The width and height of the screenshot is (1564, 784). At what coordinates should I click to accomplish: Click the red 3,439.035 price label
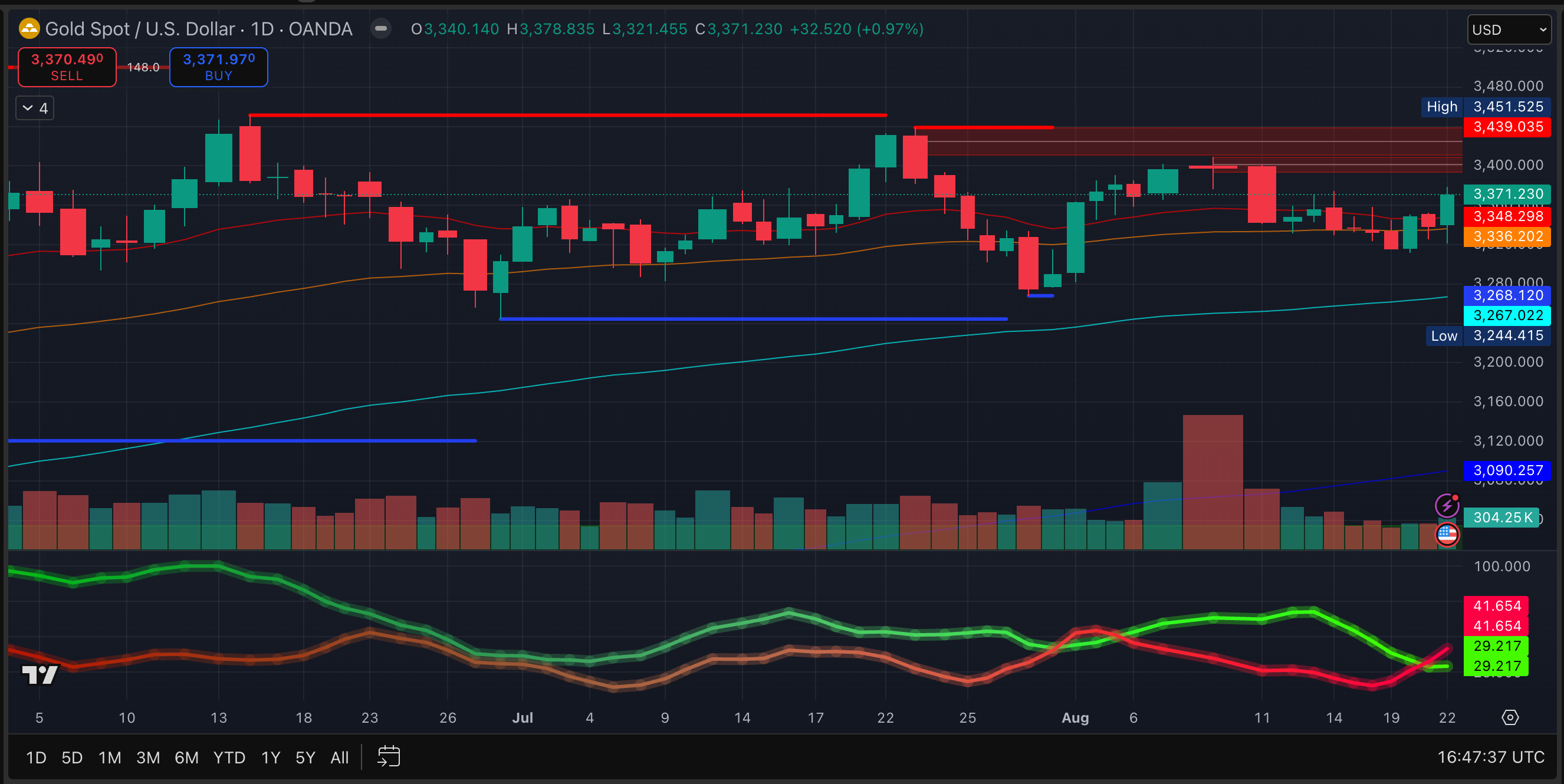[1507, 127]
